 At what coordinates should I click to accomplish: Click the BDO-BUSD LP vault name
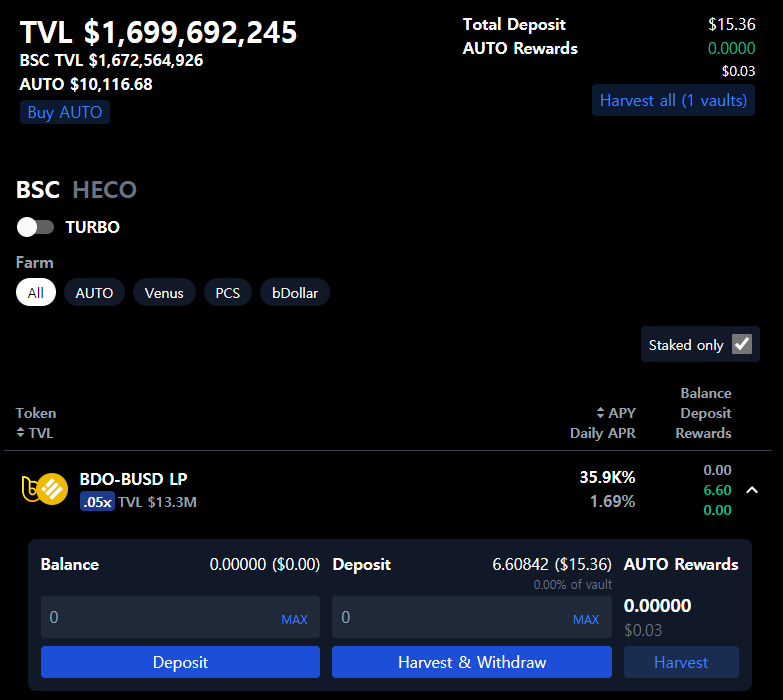coord(133,479)
